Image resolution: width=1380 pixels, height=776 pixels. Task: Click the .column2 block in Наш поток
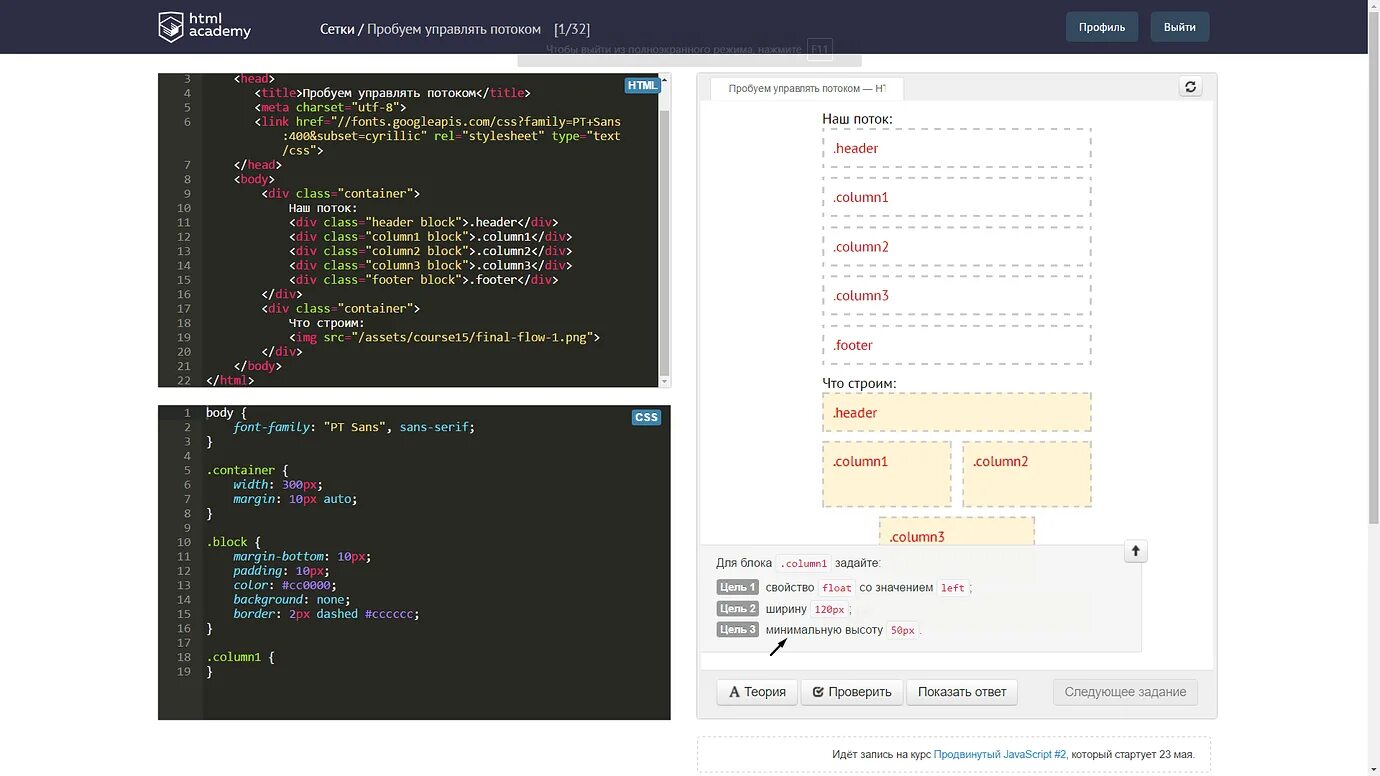point(956,247)
